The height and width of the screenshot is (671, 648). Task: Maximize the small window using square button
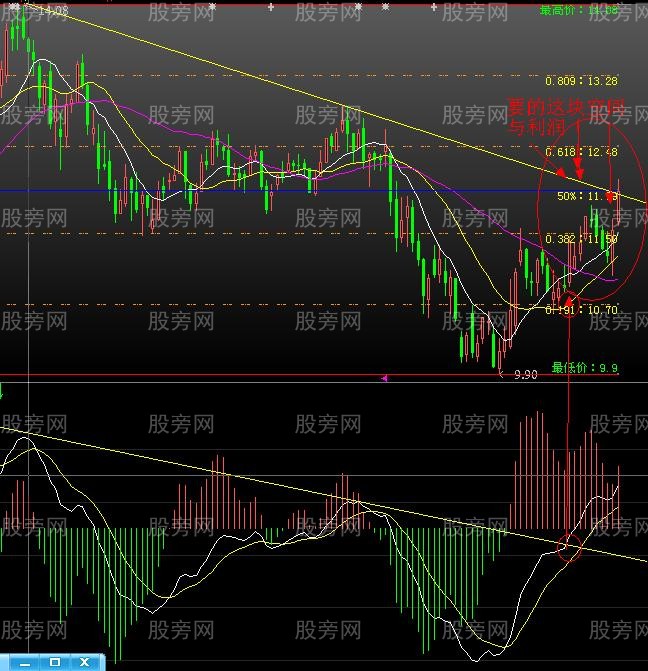(55, 662)
